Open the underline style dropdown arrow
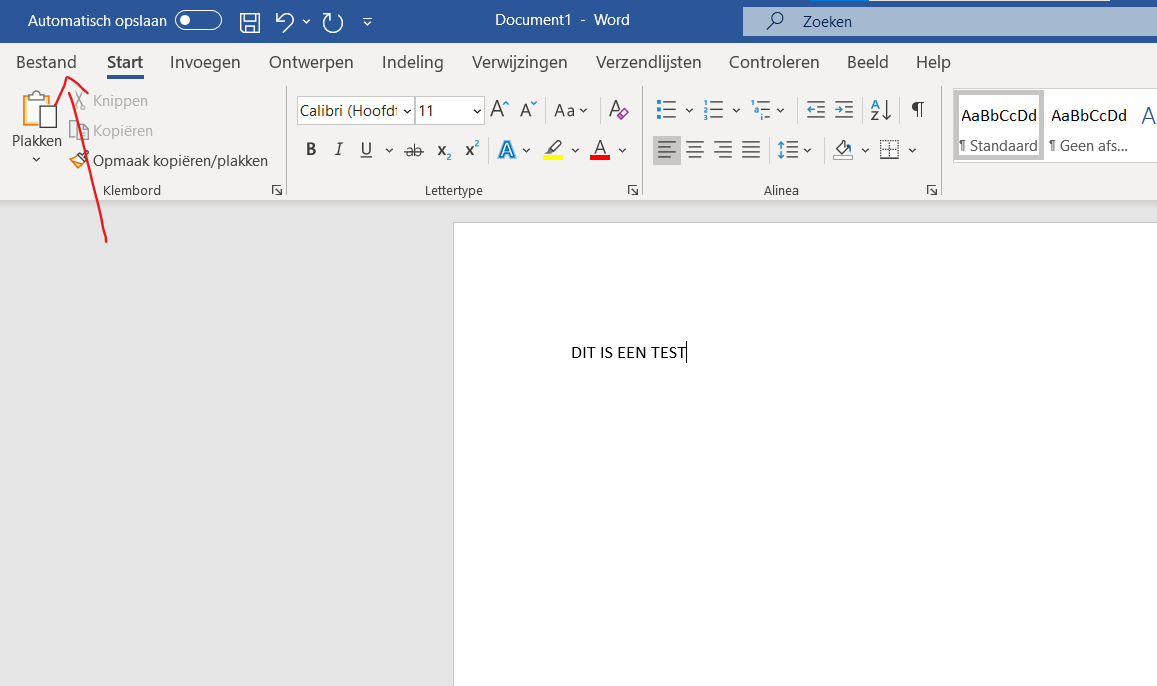The image size is (1157, 686). 389,150
